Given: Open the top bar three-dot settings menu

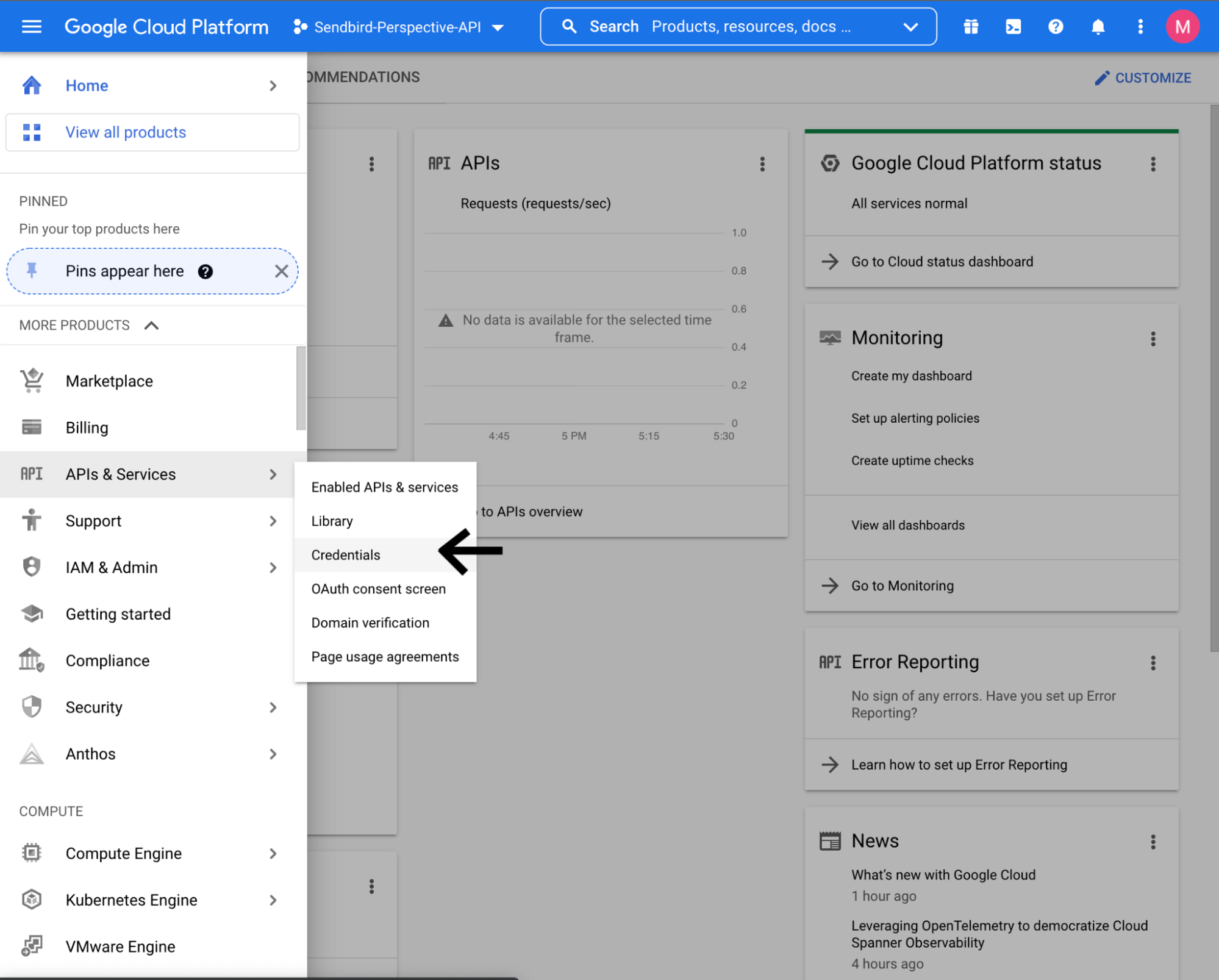Looking at the screenshot, I should pos(1140,27).
